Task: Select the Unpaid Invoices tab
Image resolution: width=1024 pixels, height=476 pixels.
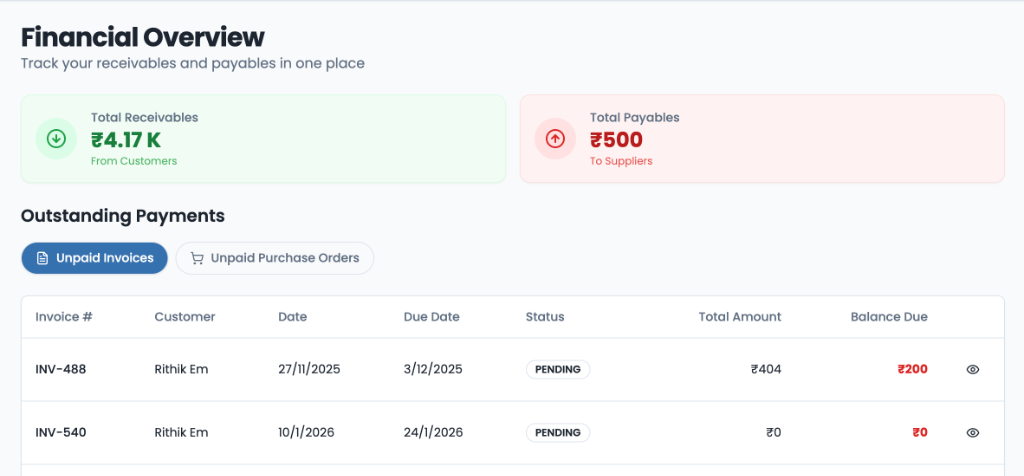Action: coord(95,258)
